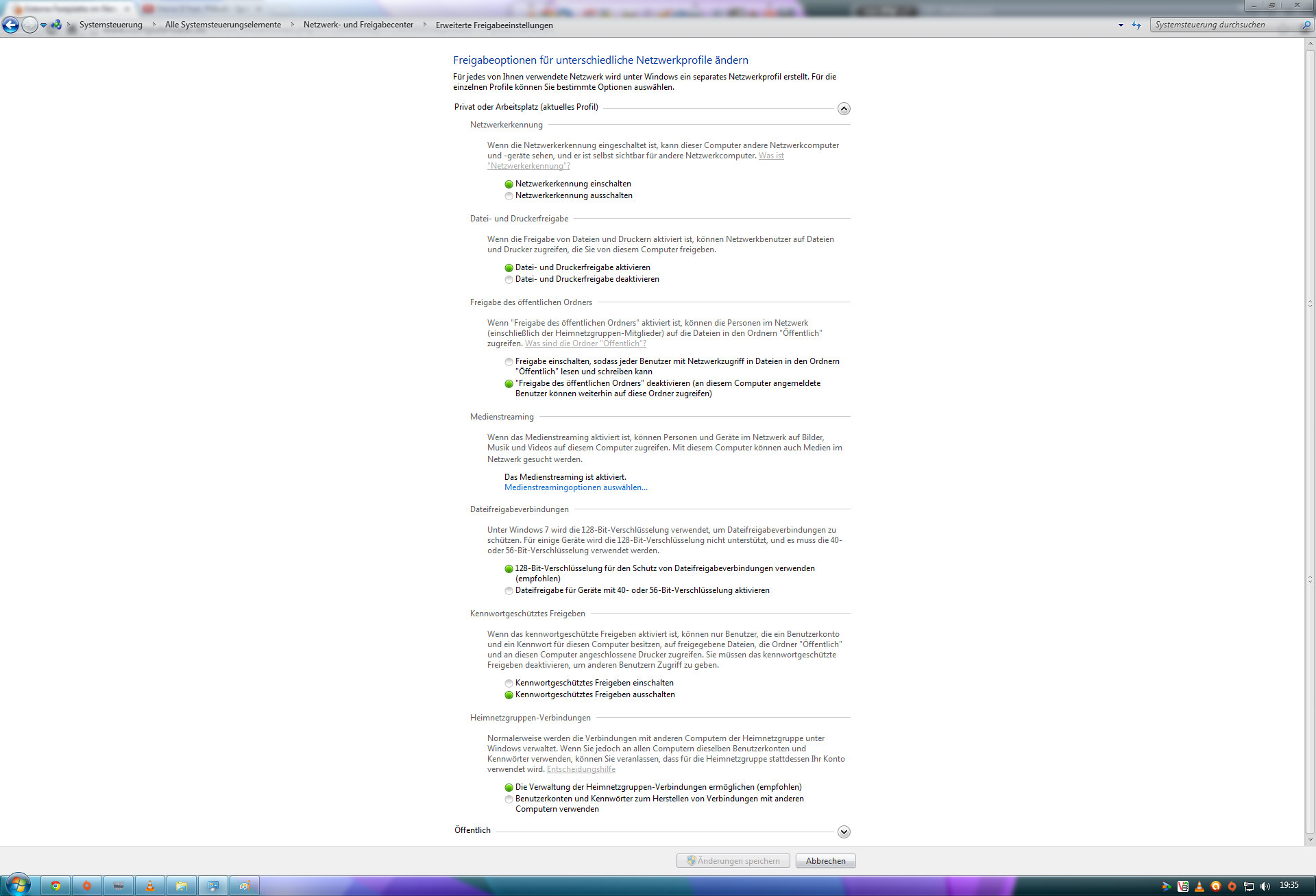Click the Abbrechen button
Image resolution: width=1316 pixels, height=896 pixels.
tap(825, 861)
